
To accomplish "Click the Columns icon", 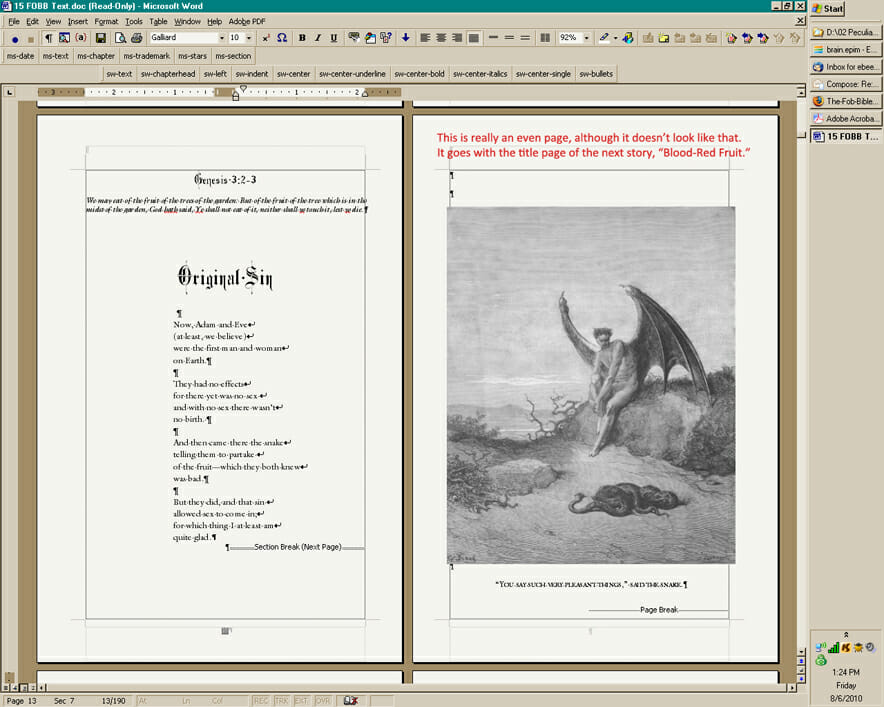I will coord(545,38).
